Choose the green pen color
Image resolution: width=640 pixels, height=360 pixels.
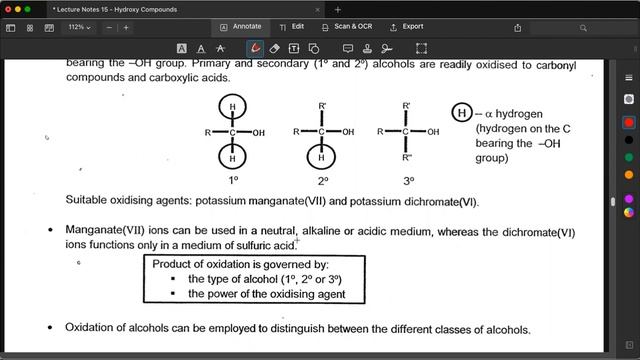(x=629, y=157)
